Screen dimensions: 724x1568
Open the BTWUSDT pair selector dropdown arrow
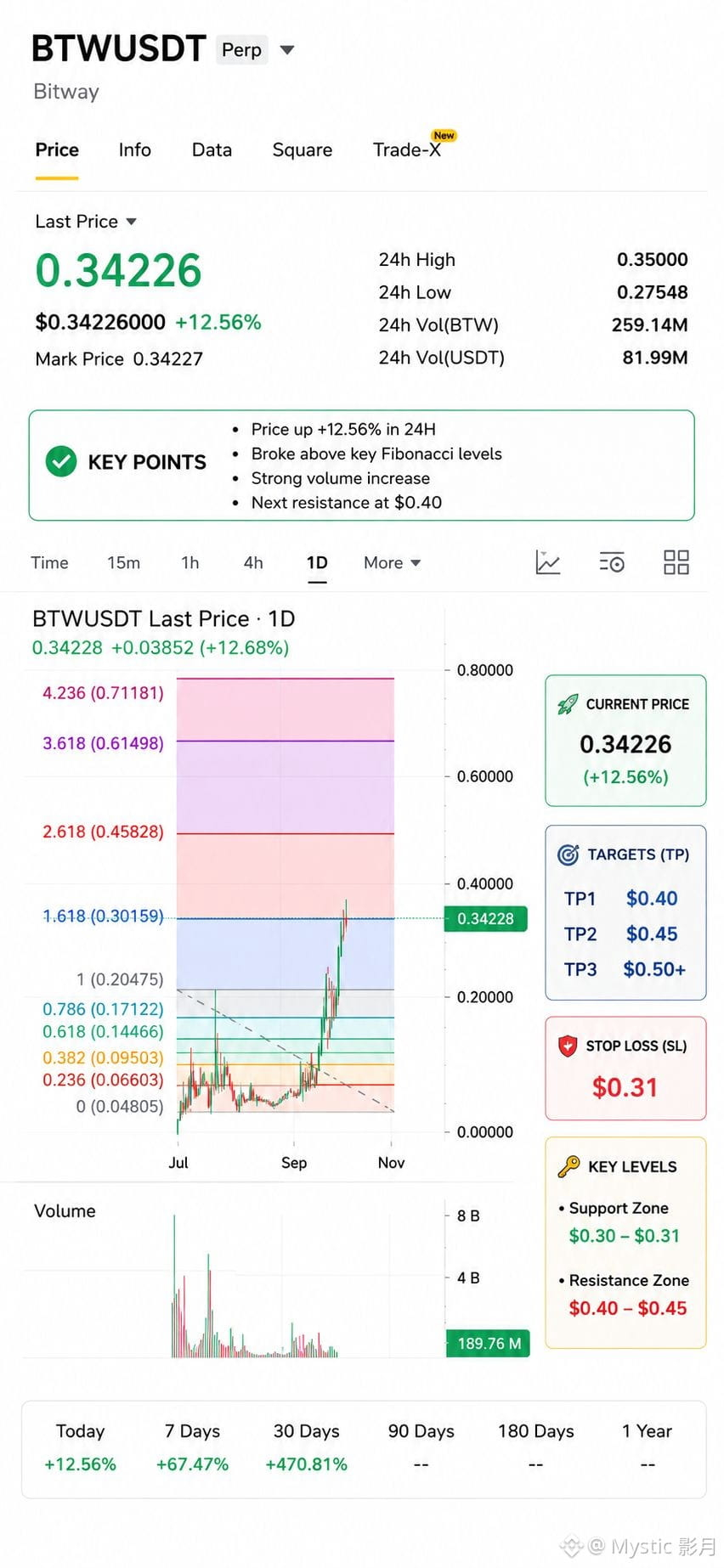tap(287, 50)
